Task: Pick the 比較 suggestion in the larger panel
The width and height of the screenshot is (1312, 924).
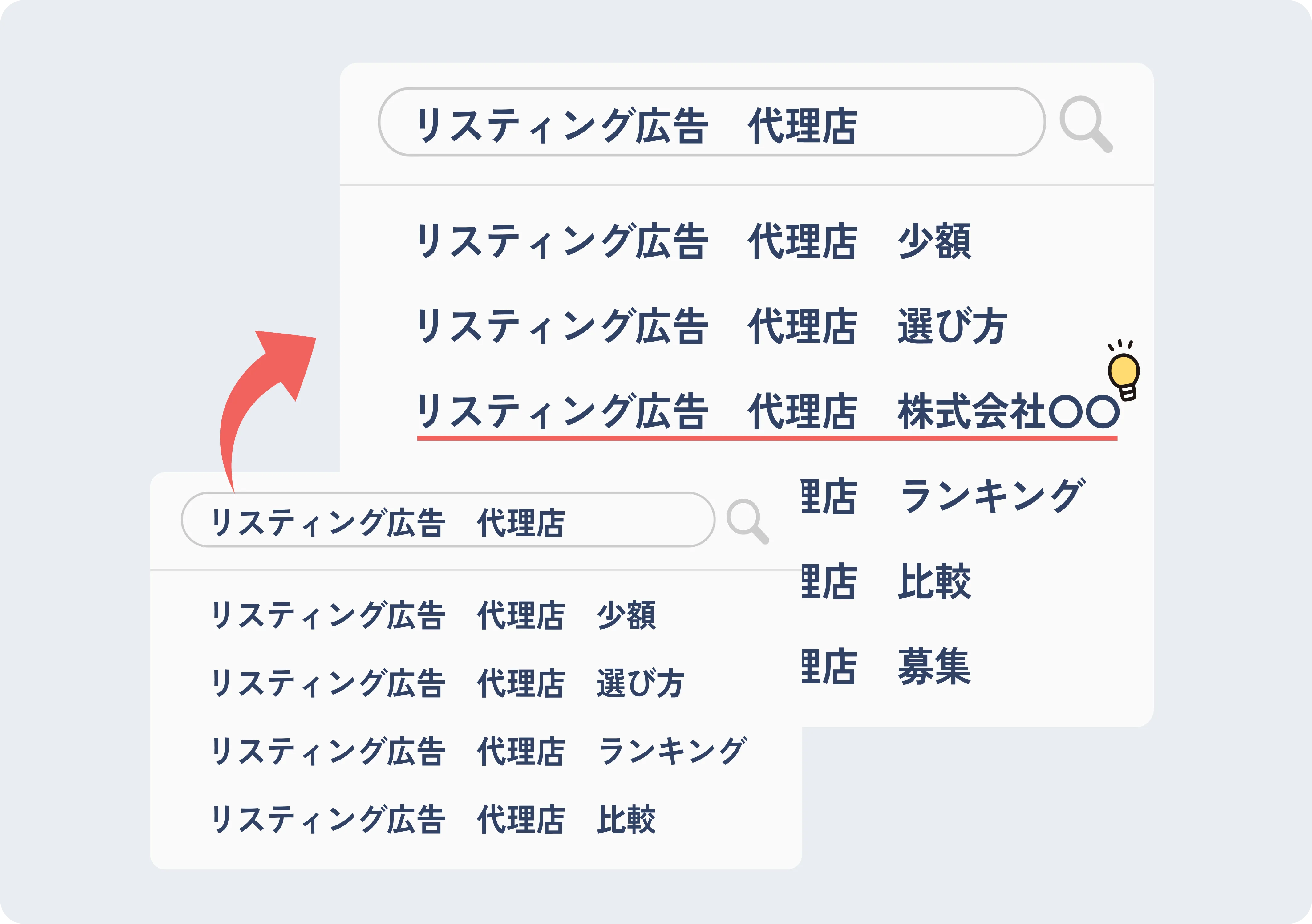Action: pyautogui.click(x=886, y=581)
